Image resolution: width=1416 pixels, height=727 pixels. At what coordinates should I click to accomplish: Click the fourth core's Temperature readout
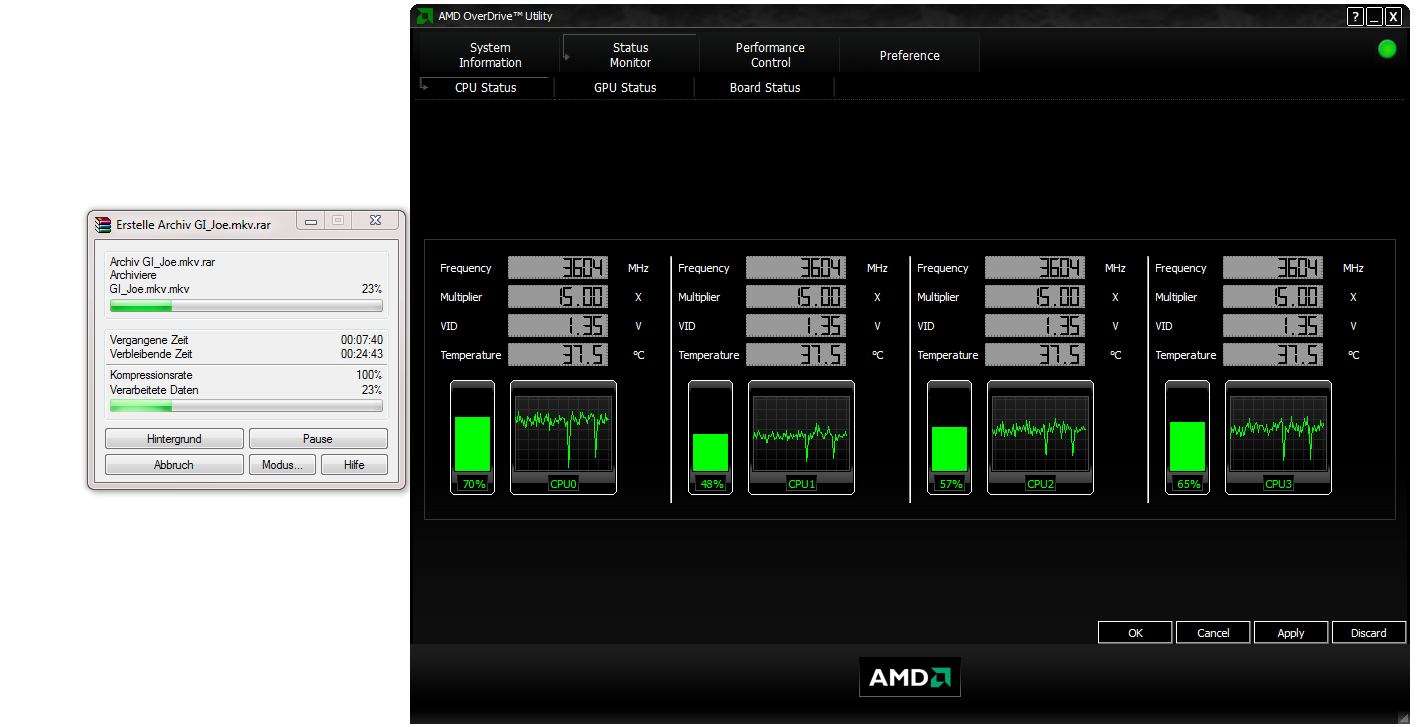click(1273, 355)
